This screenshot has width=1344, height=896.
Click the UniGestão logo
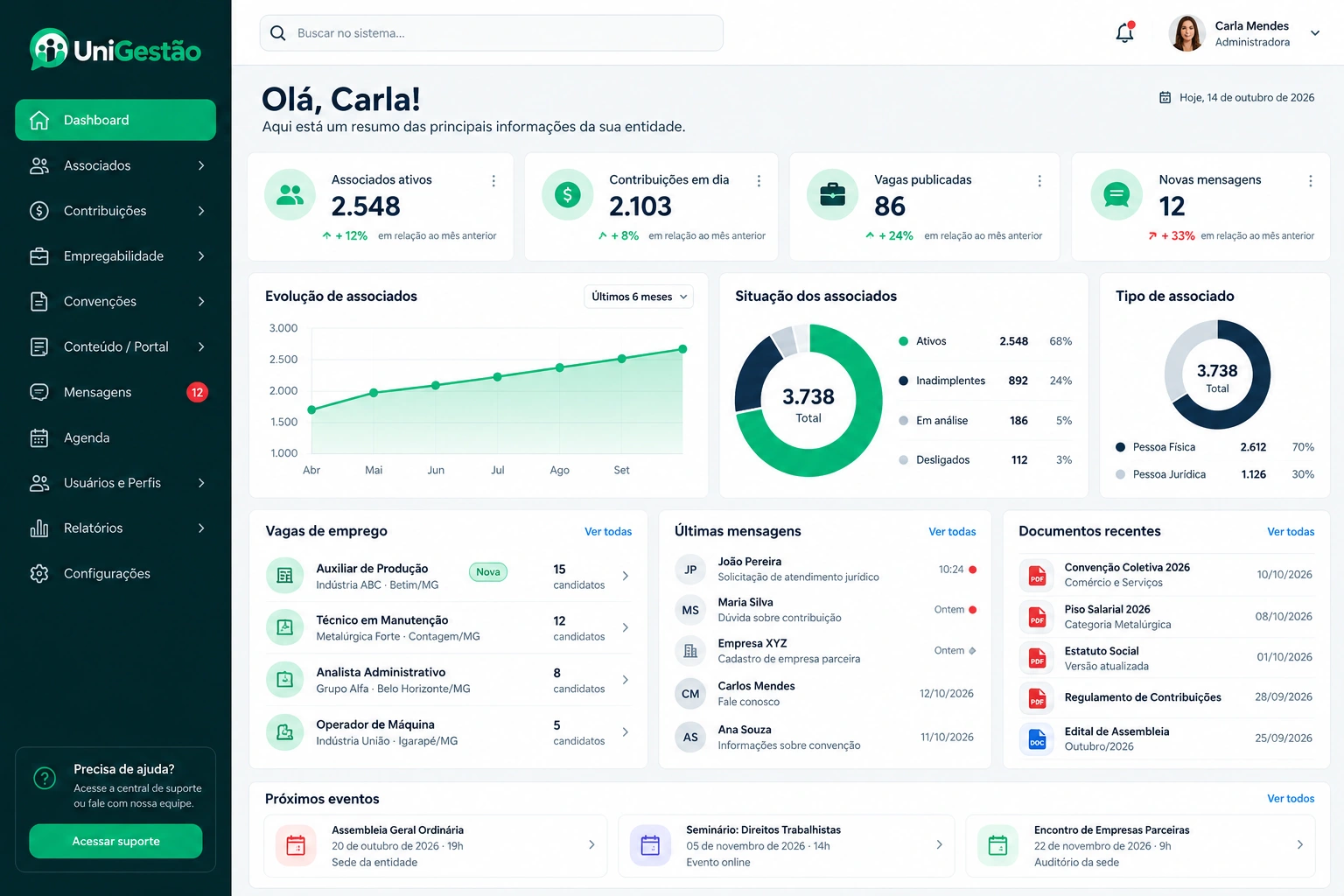pos(115,50)
